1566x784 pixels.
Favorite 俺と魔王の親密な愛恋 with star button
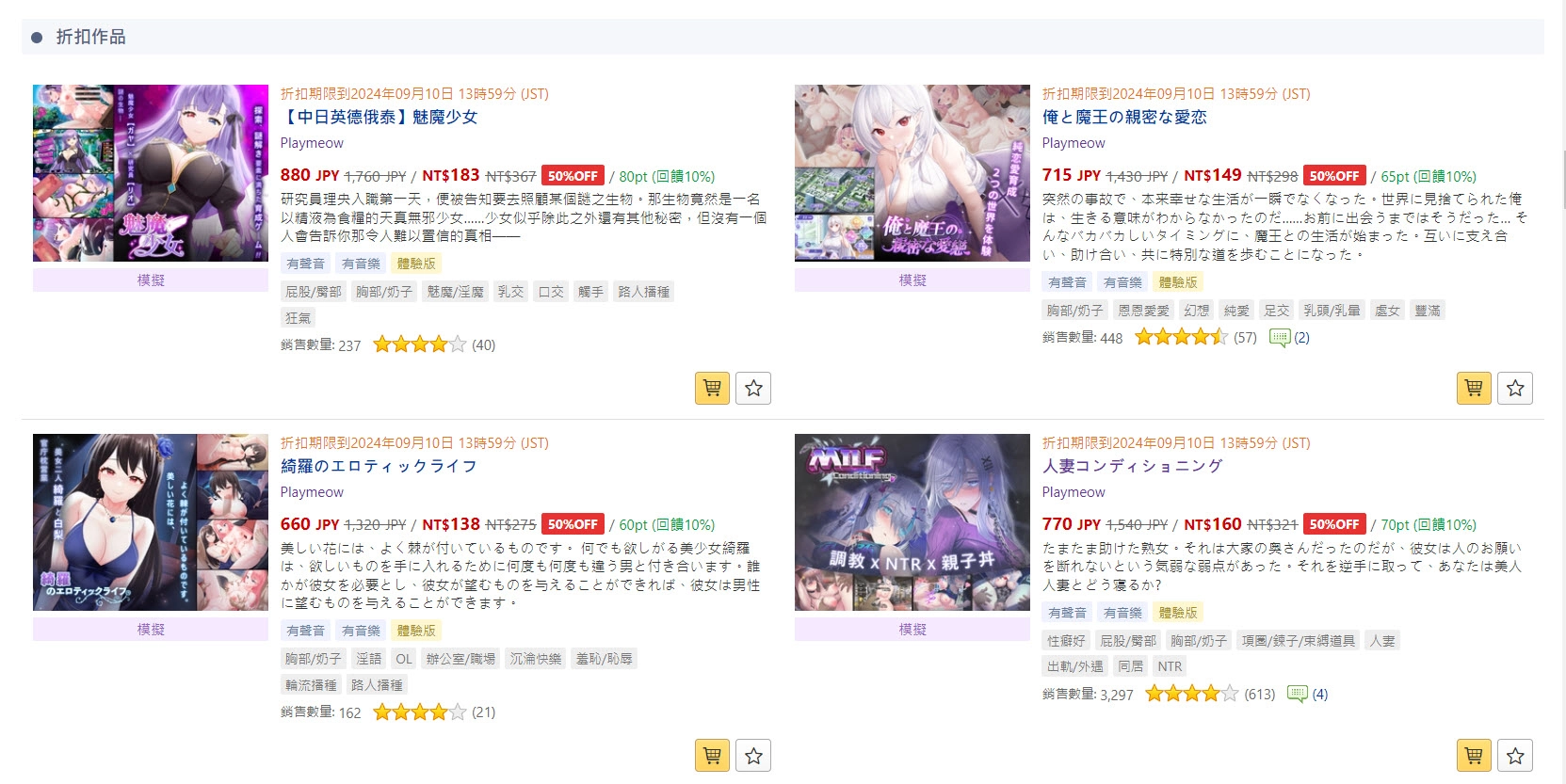[1515, 388]
